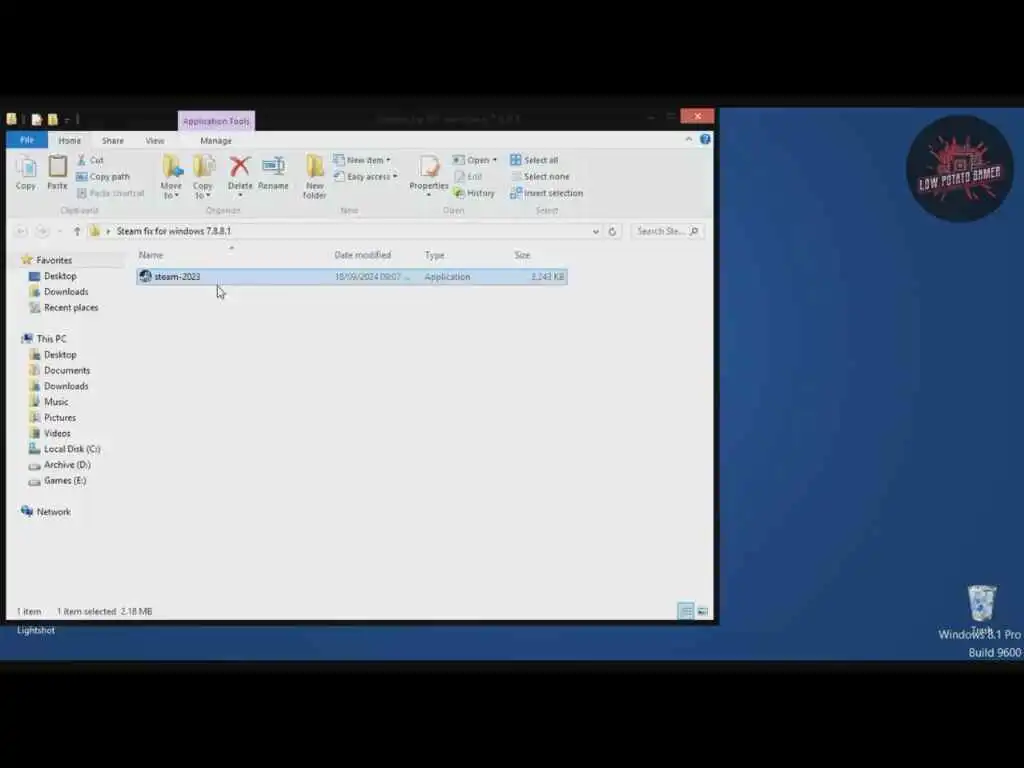Viewport: 1024px width, 768px height.
Task: Click the Delete red X icon
Action: [240, 167]
